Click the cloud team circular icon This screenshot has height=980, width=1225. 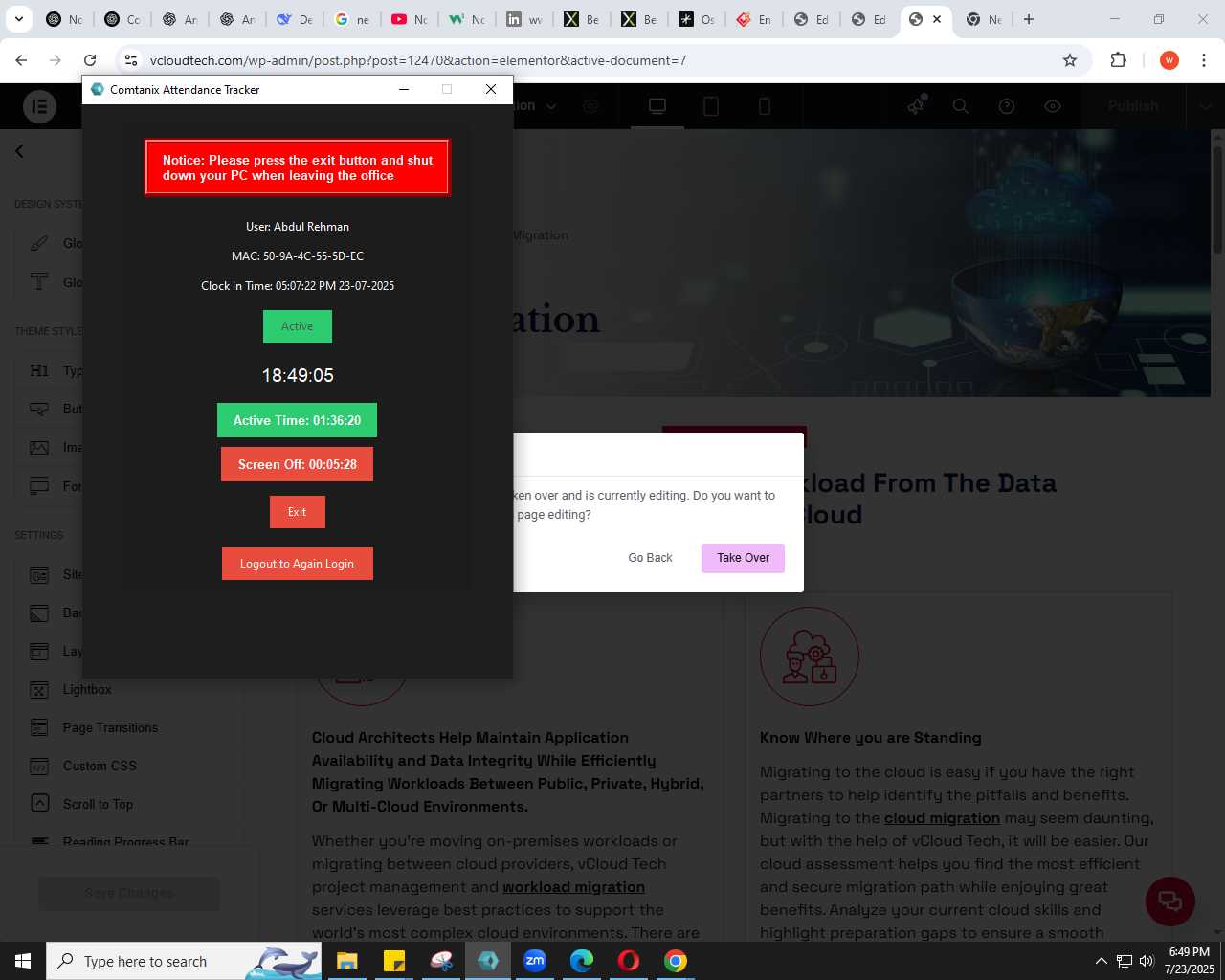pos(810,657)
